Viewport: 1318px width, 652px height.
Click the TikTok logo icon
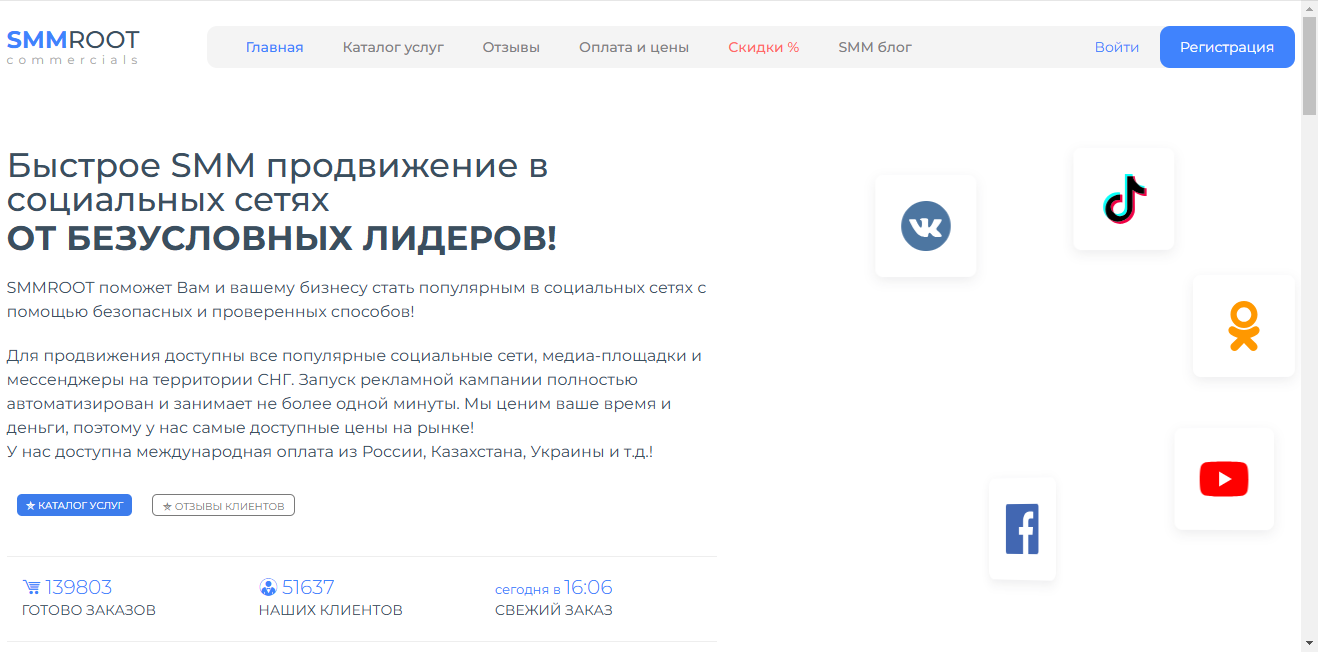coord(1125,199)
